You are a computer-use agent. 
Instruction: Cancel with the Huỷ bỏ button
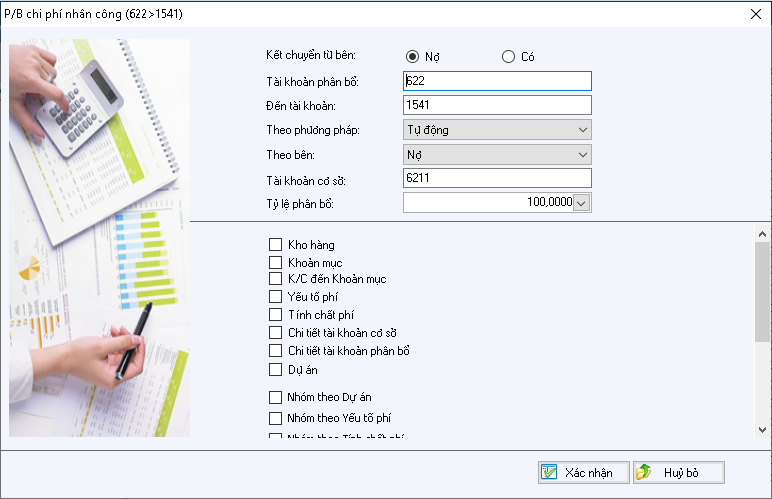678,472
